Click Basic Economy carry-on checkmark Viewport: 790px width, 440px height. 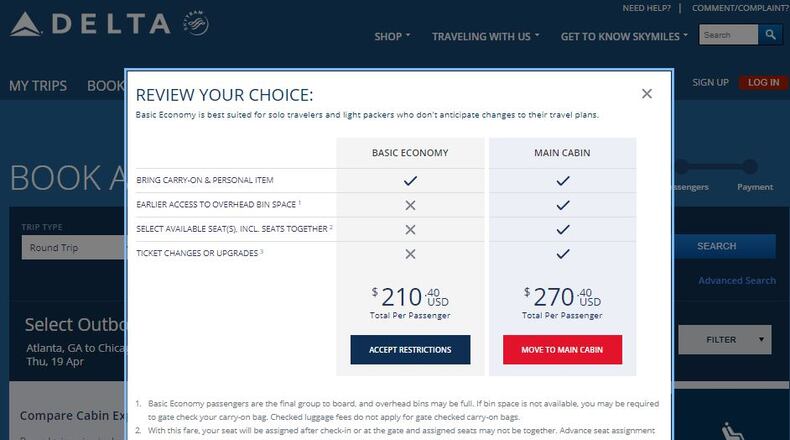click(410, 181)
